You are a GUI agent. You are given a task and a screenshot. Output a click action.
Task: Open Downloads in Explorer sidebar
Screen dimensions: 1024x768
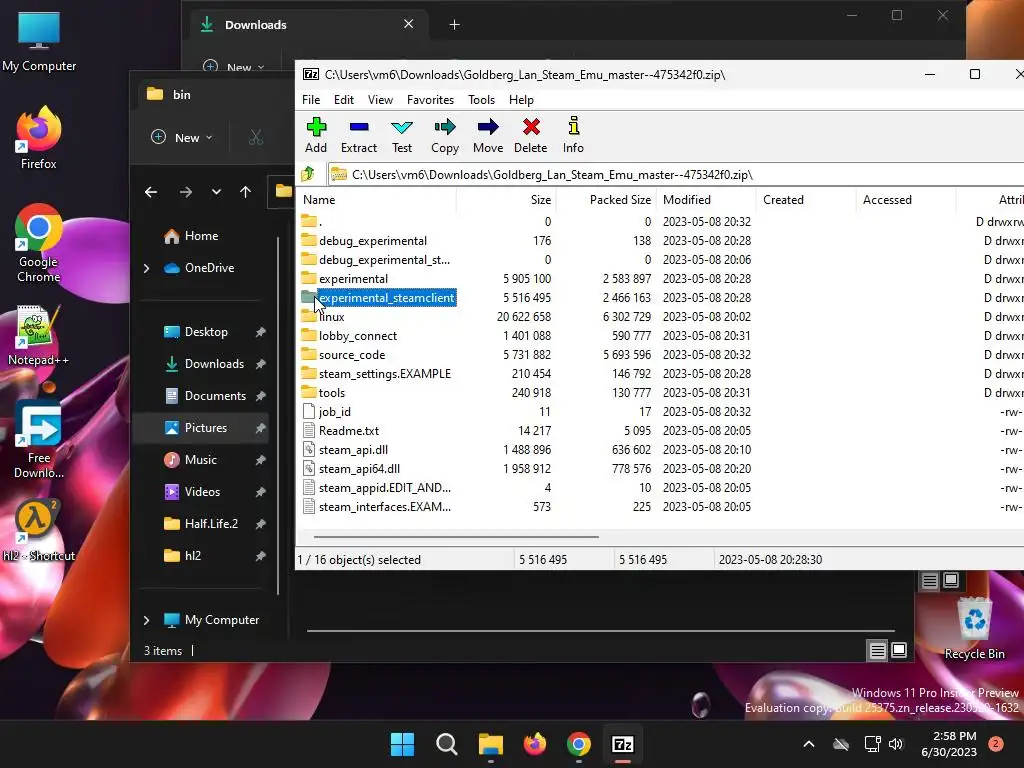214,364
